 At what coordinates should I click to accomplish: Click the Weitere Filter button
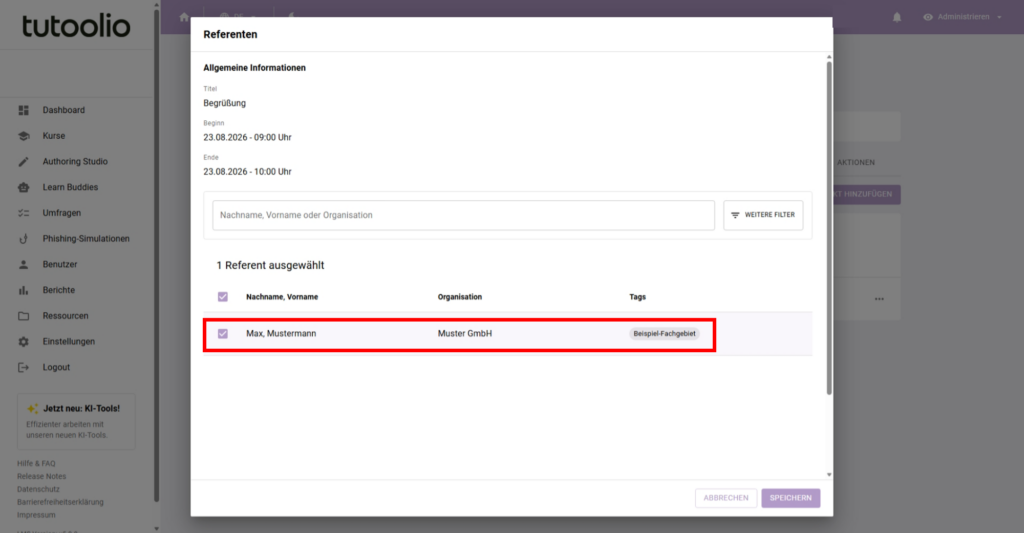pos(763,215)
